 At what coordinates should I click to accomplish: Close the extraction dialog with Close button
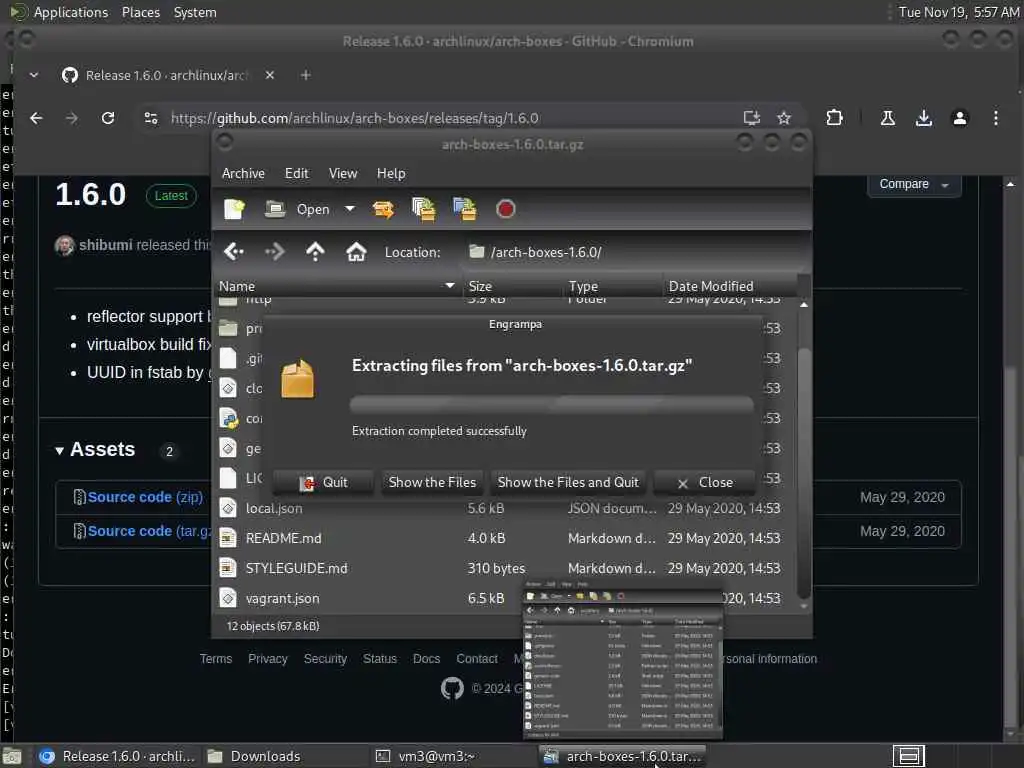pyautogui.click(x=705, y=483)
